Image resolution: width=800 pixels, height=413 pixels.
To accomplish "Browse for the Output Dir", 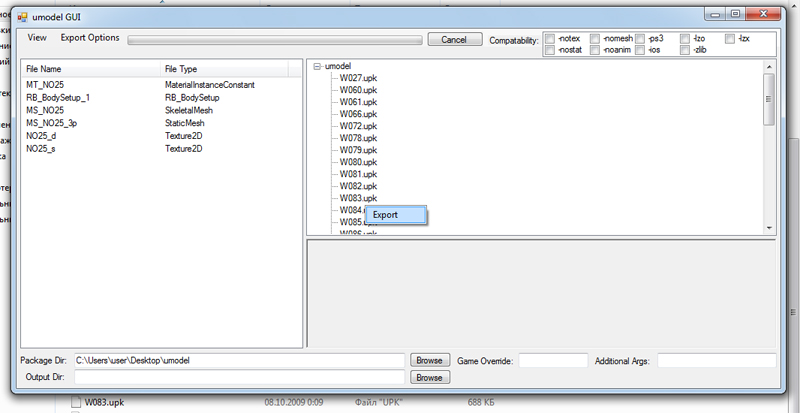I will (x=430, y=377).
